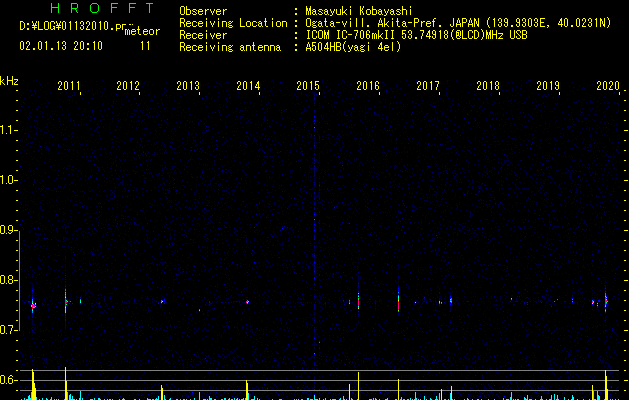This screenshot has width=629, height=400.
Task: Click the 0.6 frequency axis label
Action: [8, 380]
